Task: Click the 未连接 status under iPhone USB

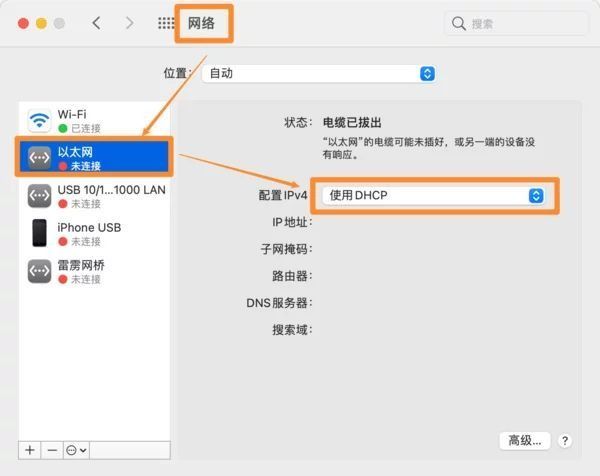Action: 86,242
